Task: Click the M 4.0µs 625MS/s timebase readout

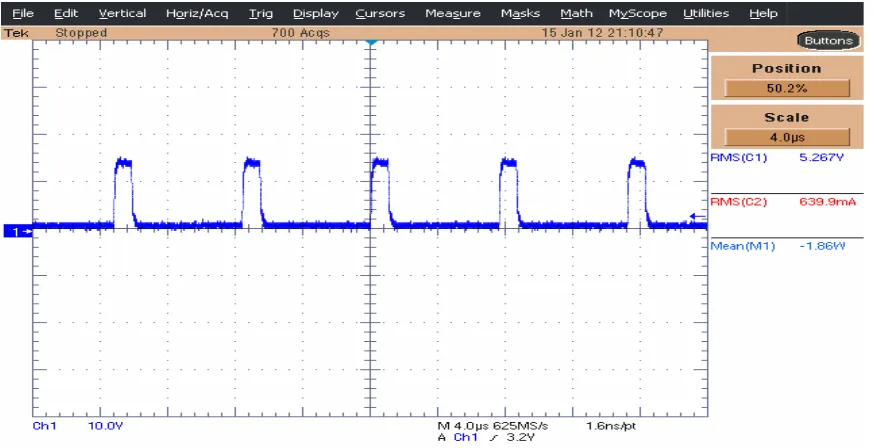Action: click(493, 426)
